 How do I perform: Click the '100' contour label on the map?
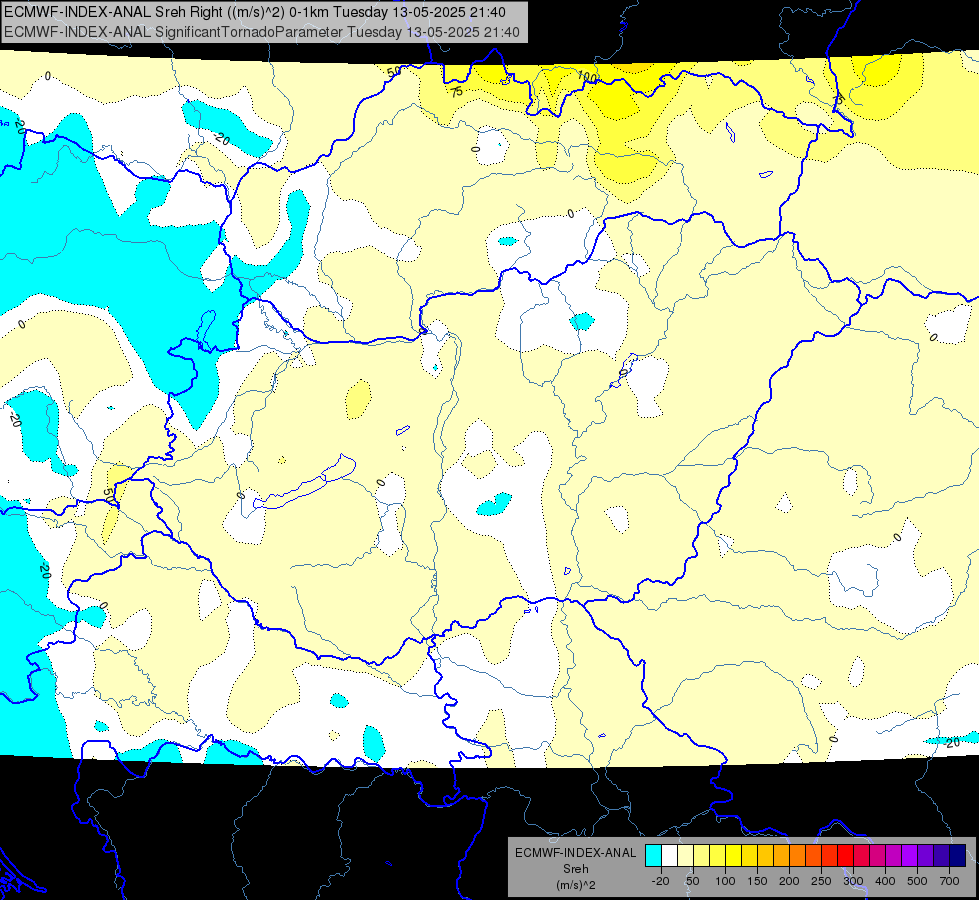tap(586, 77)
